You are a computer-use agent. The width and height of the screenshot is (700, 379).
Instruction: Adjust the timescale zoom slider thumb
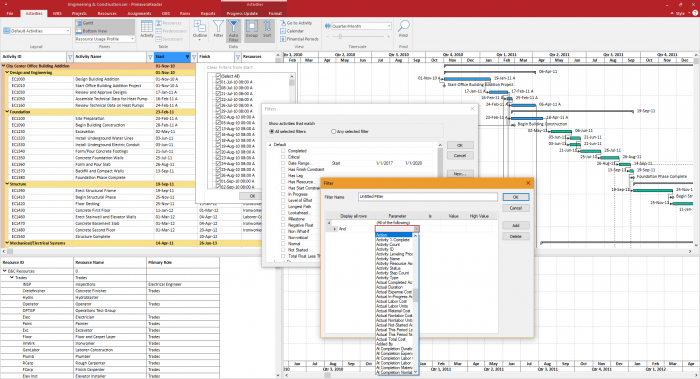[340, 37]
